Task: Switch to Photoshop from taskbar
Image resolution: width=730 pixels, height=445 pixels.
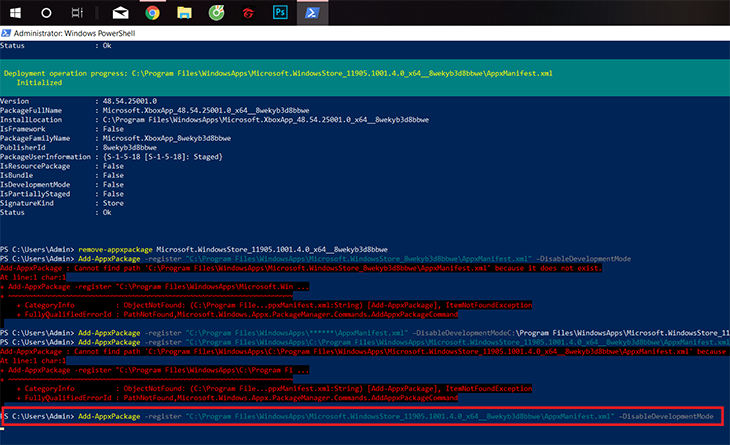Action: click(x=280, y=13)
